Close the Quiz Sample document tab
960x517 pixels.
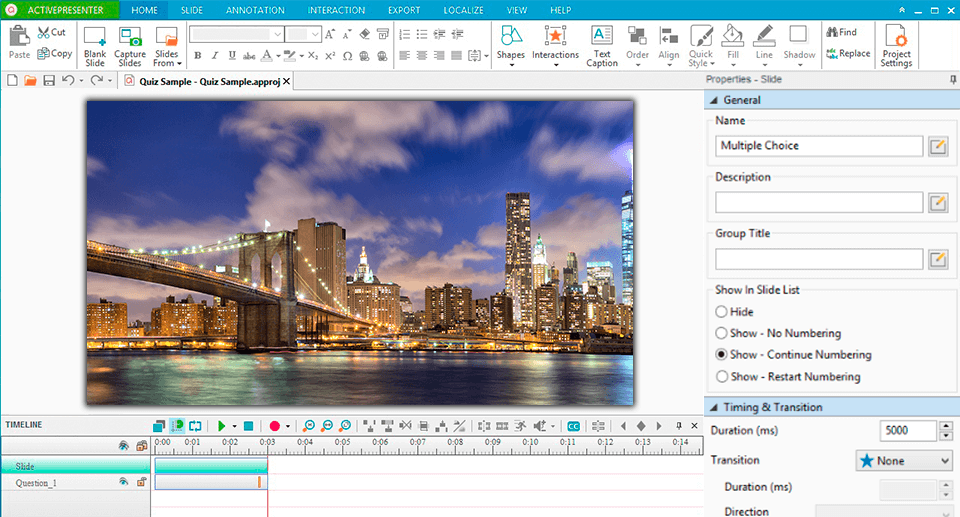(286, 81)
